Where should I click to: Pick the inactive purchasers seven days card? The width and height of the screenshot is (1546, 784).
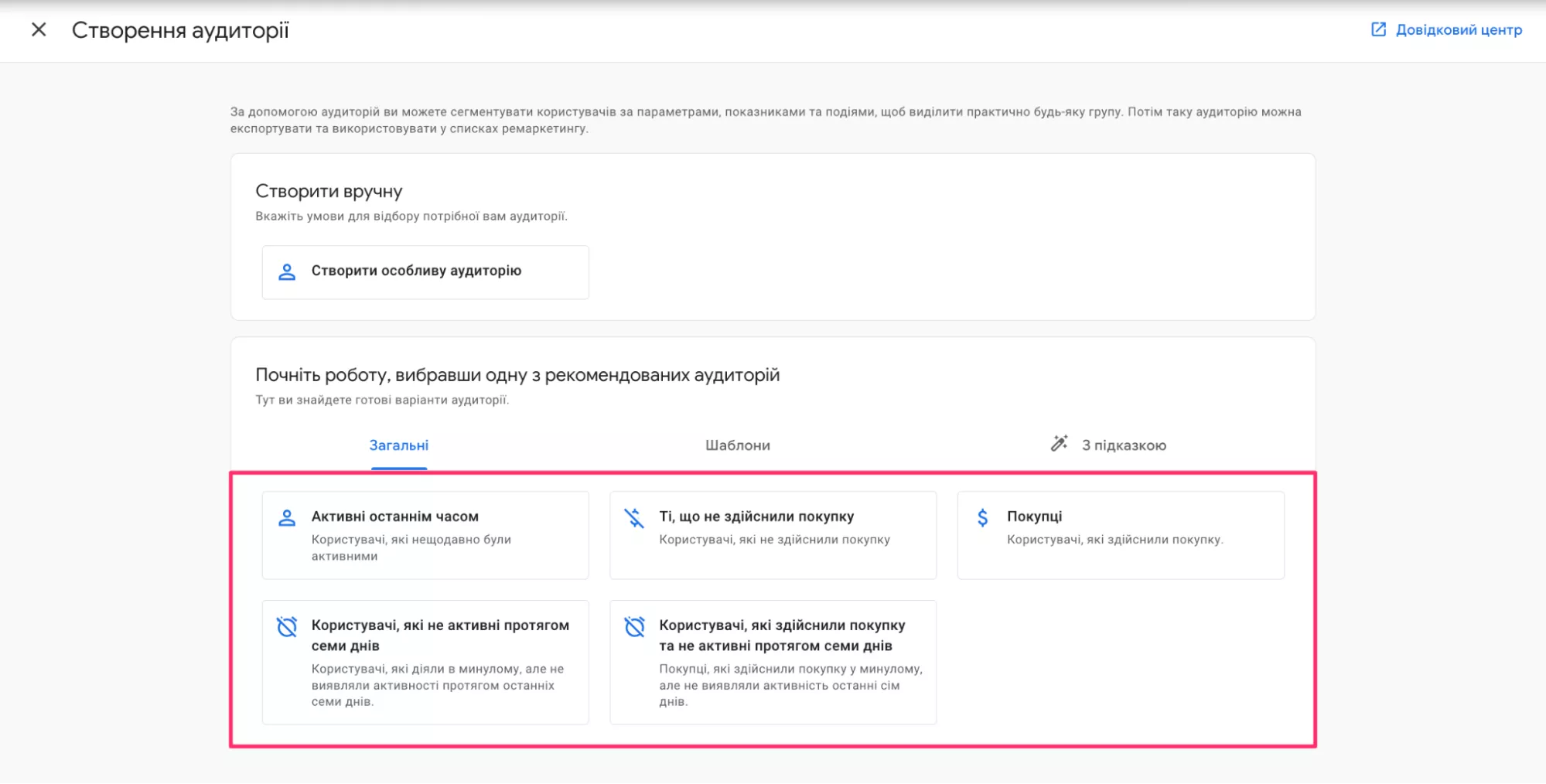pyautogui.click(x=773, y=662)
